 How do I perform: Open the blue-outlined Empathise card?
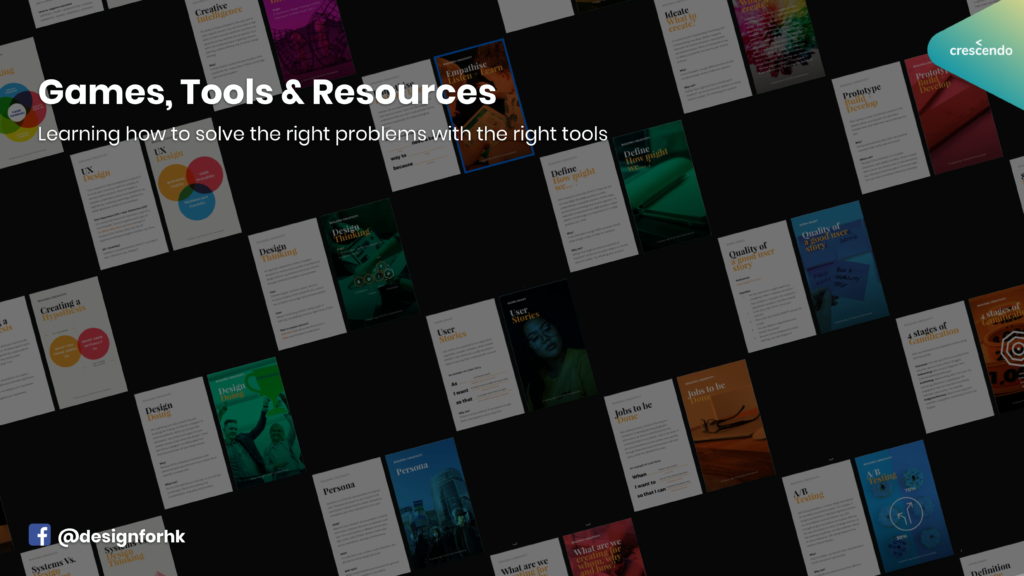coord(484,106)
